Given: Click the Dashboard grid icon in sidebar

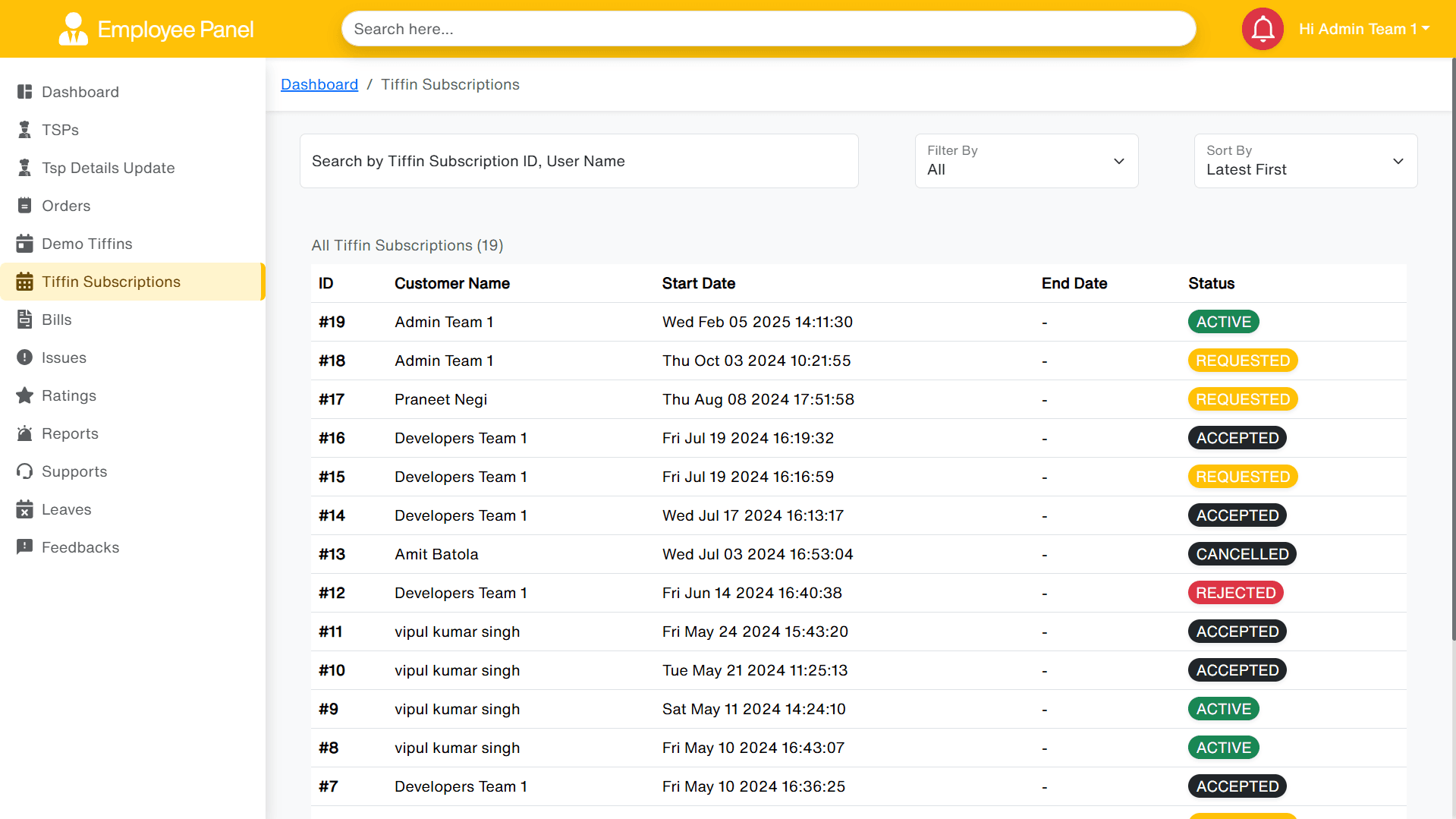Looking at the screenshot, I should [x=24, y=92].
